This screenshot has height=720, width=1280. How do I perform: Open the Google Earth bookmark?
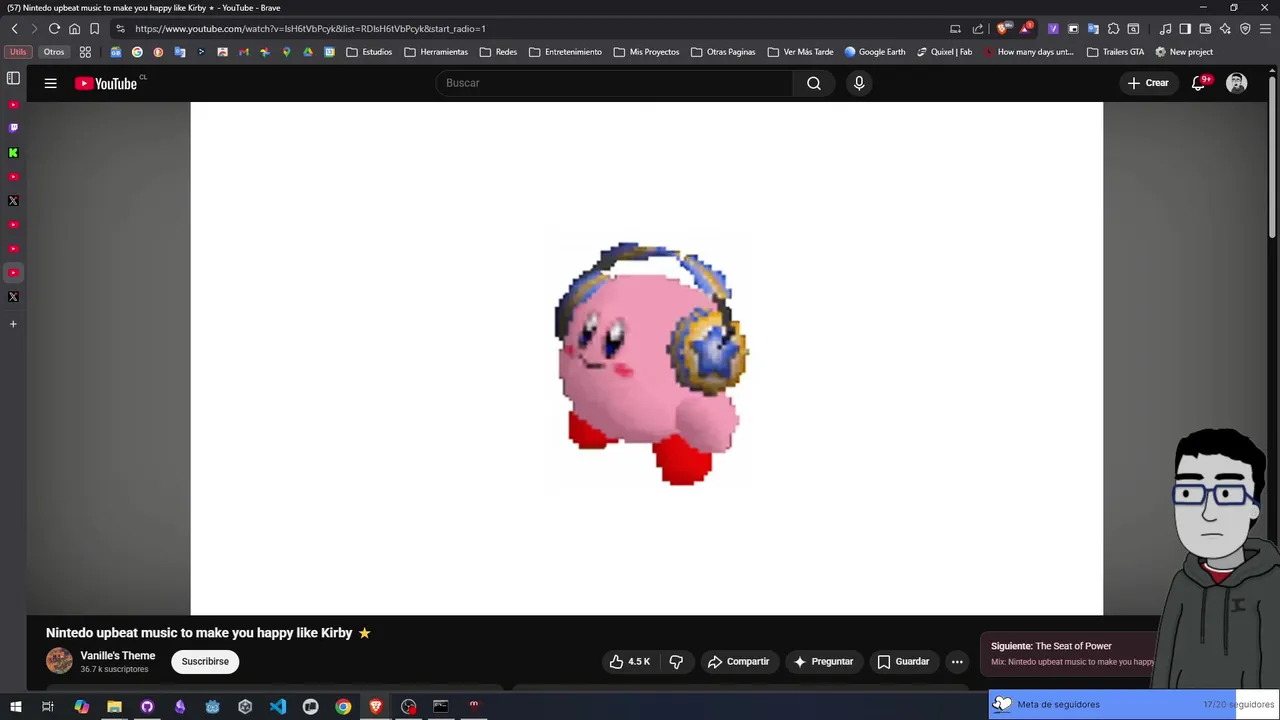click(x=875, y=52)
